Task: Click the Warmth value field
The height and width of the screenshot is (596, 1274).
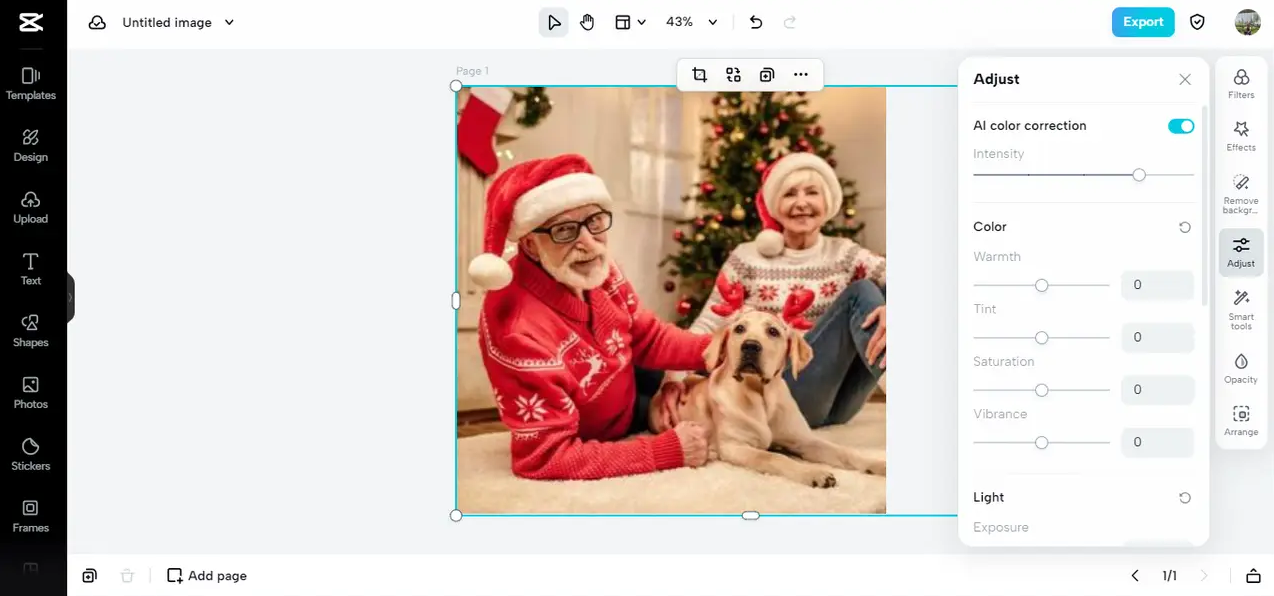Action: 1157,285
